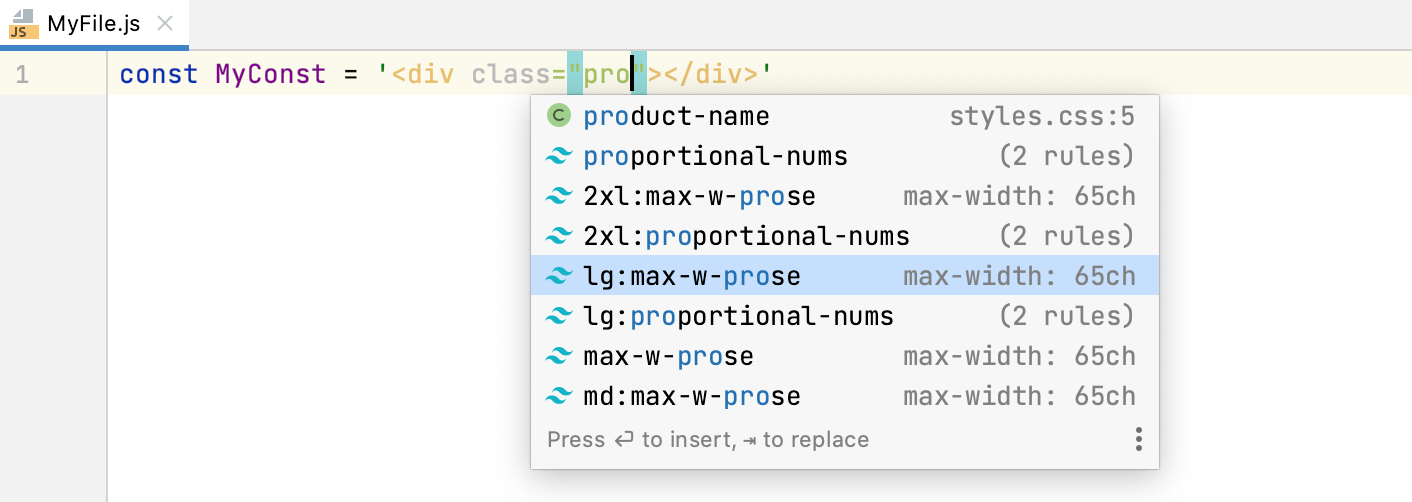Click the CSS class icon beside product-name
1412x502 pixels.
558,117
